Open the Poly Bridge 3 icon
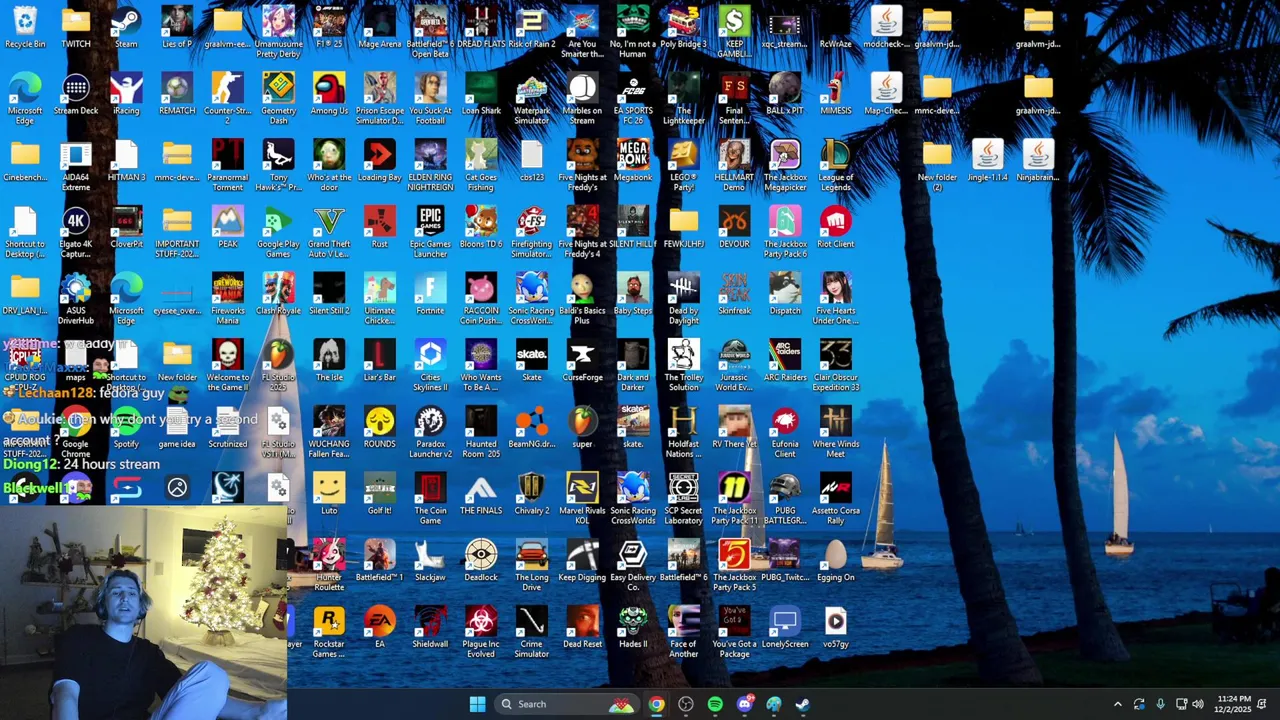This screenshot has width=1280, height=720. [684, 28]
